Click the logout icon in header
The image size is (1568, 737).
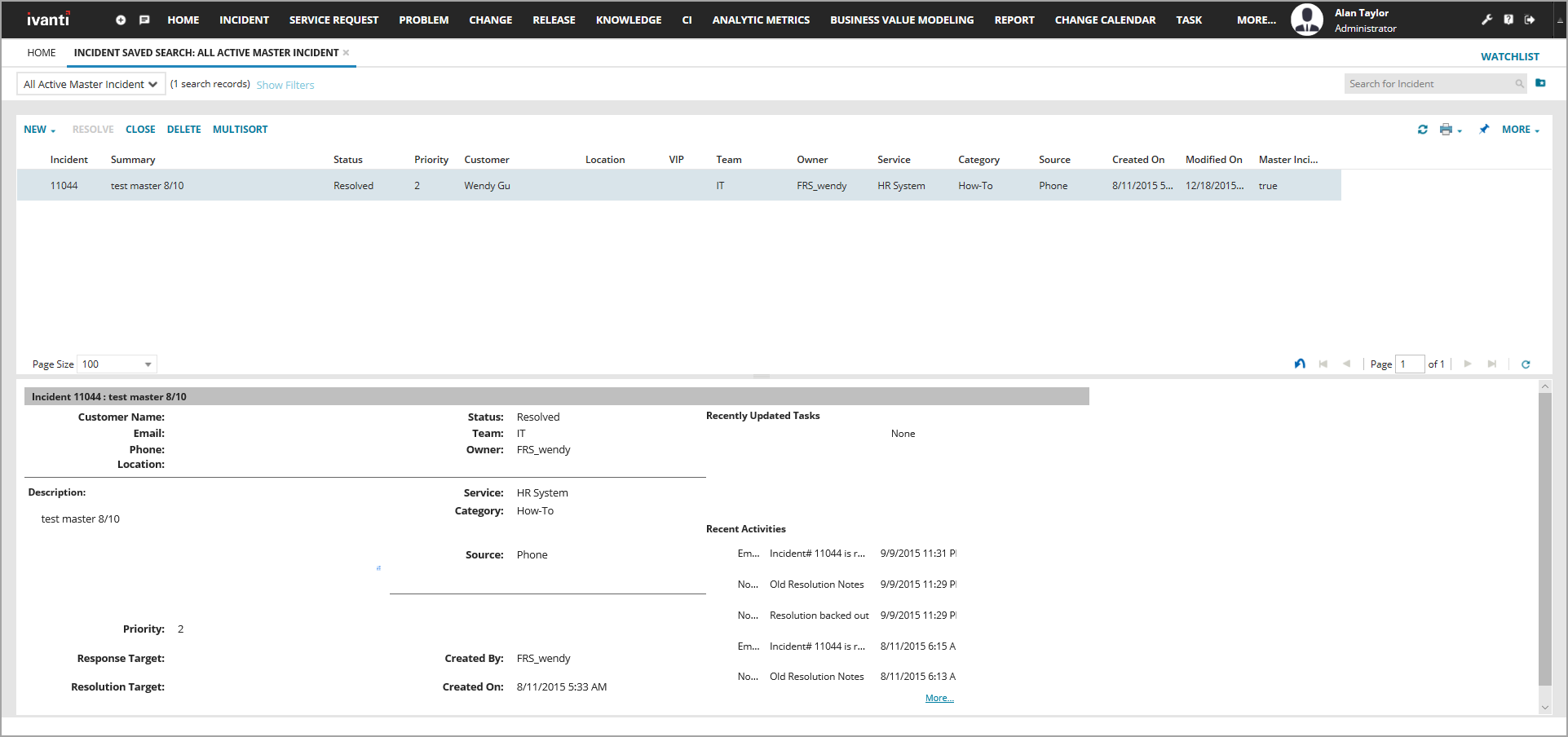[1530, 20]
